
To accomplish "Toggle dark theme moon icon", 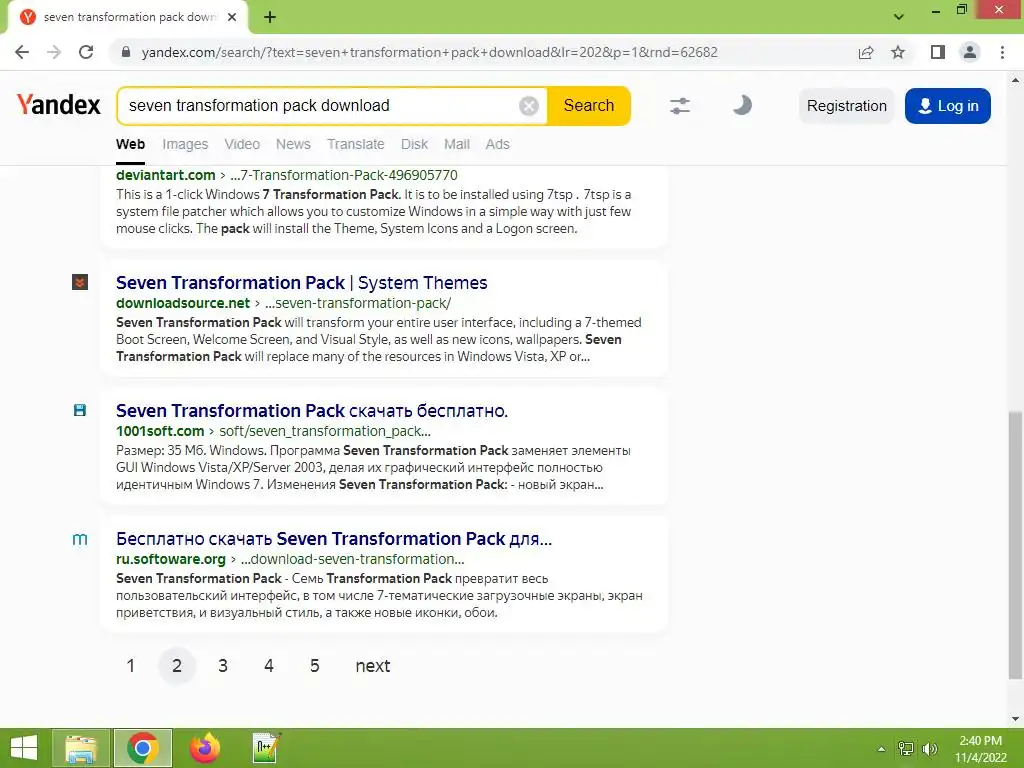I will point(742,105).
